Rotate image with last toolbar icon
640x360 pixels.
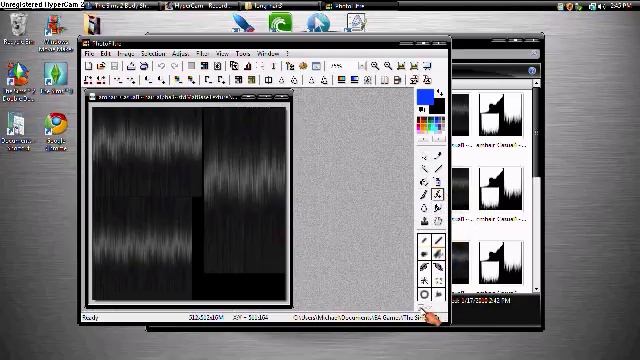427,80
